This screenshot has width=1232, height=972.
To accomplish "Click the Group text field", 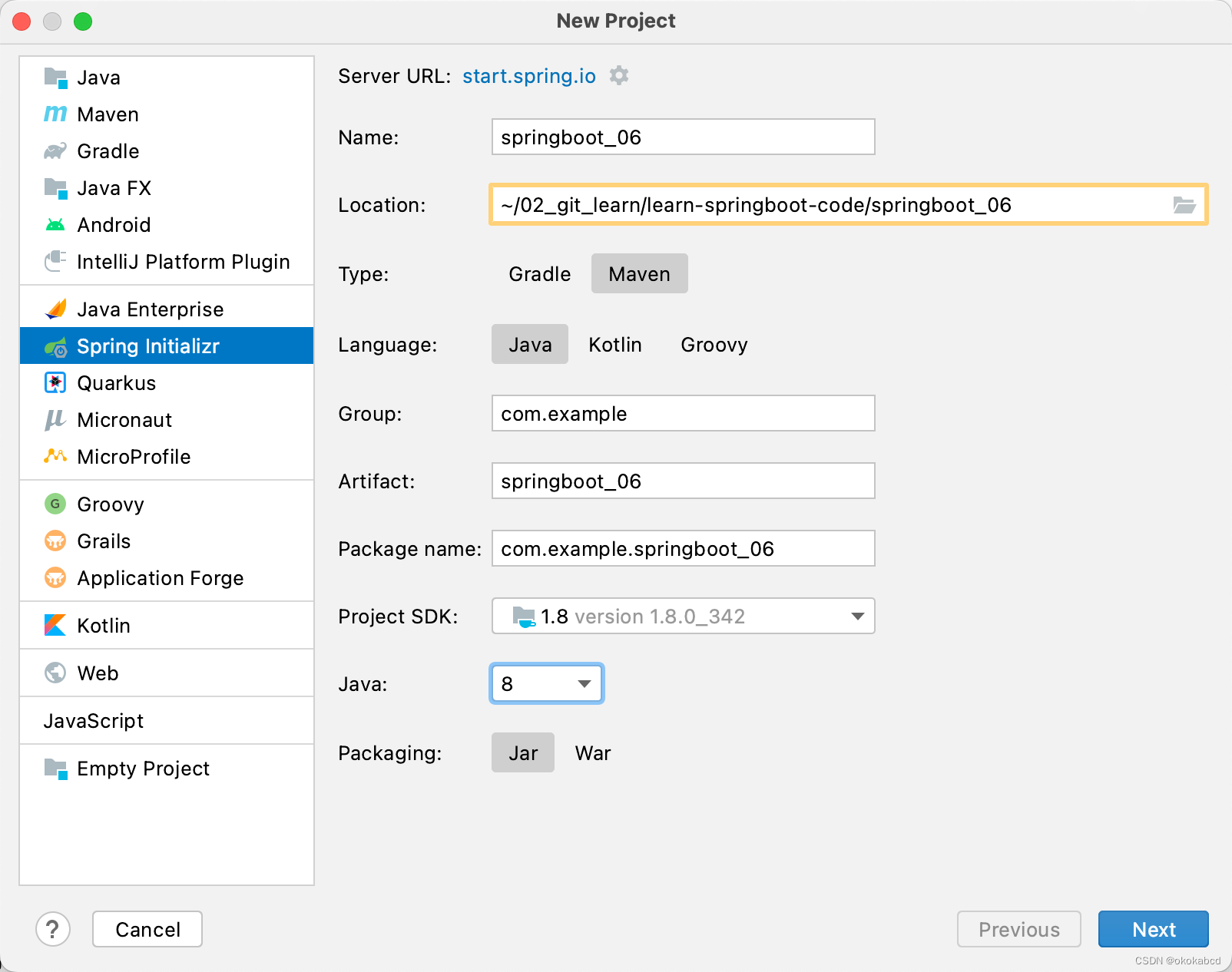I will (684, 414).
